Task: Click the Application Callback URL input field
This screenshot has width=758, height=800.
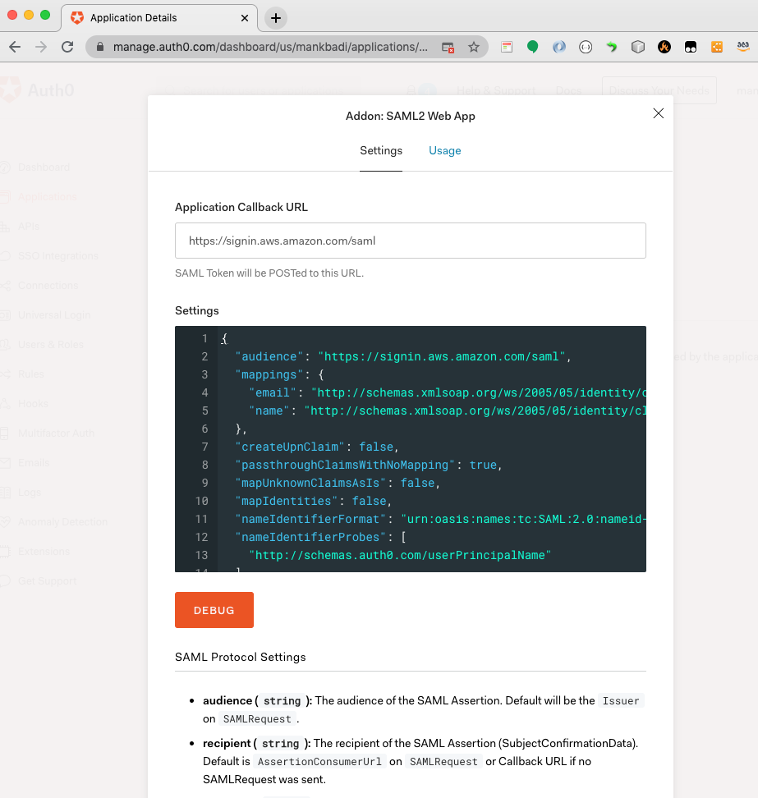Action: tap(410, 240)
